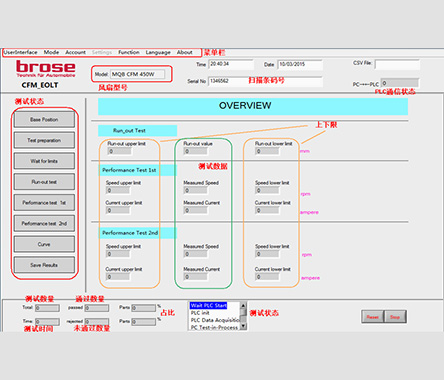
Task: Open the UserInterface menu
Action: pos(21,52)
